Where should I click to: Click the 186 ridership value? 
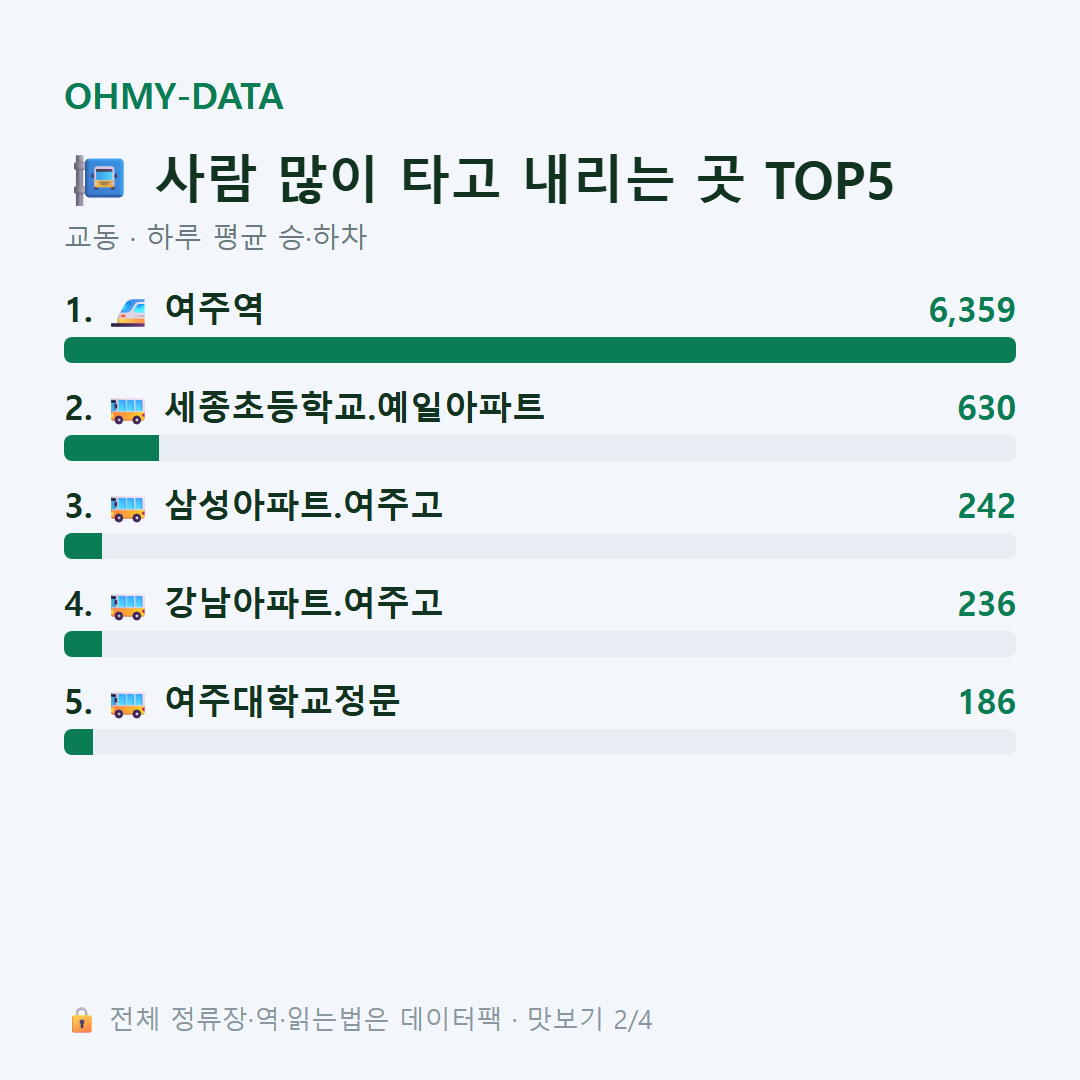(987, 702)
